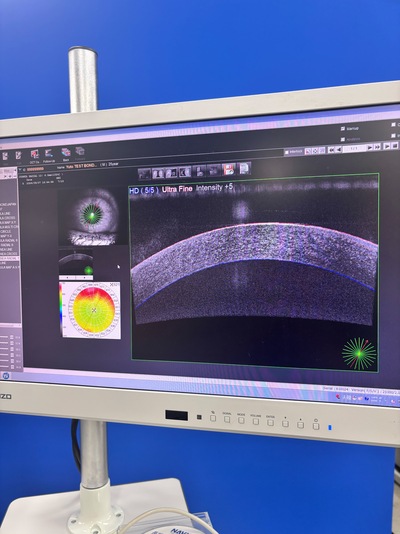Click the small cornea cross-section thumbnail
The image size is (400, 534).
pyautogui.click(x=76, y=262)
